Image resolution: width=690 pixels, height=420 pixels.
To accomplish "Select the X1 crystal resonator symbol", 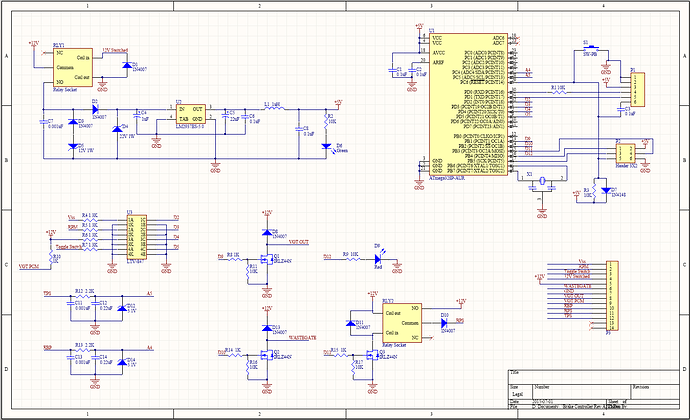I will click(542, 180).
